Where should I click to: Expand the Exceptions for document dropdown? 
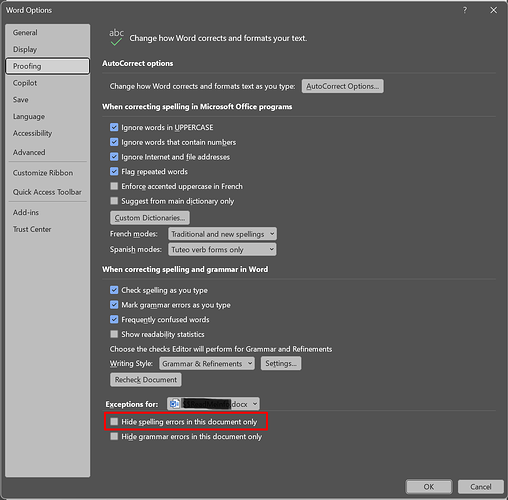213,404
